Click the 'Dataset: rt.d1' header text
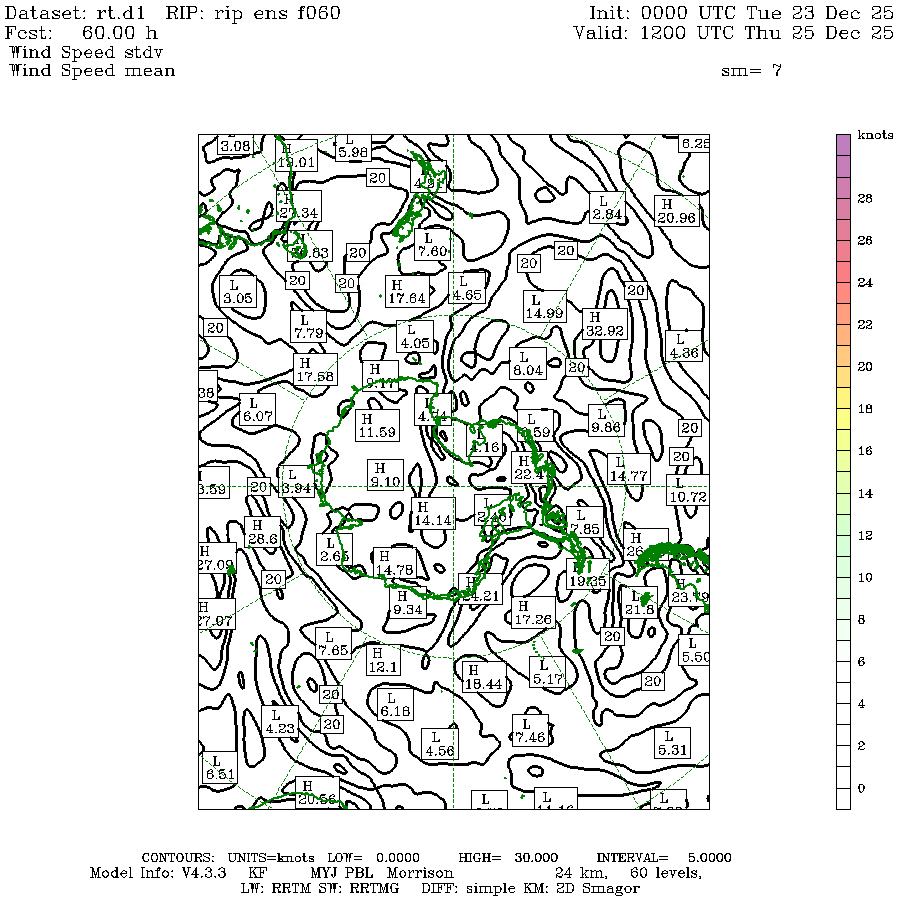 (75, 13)
